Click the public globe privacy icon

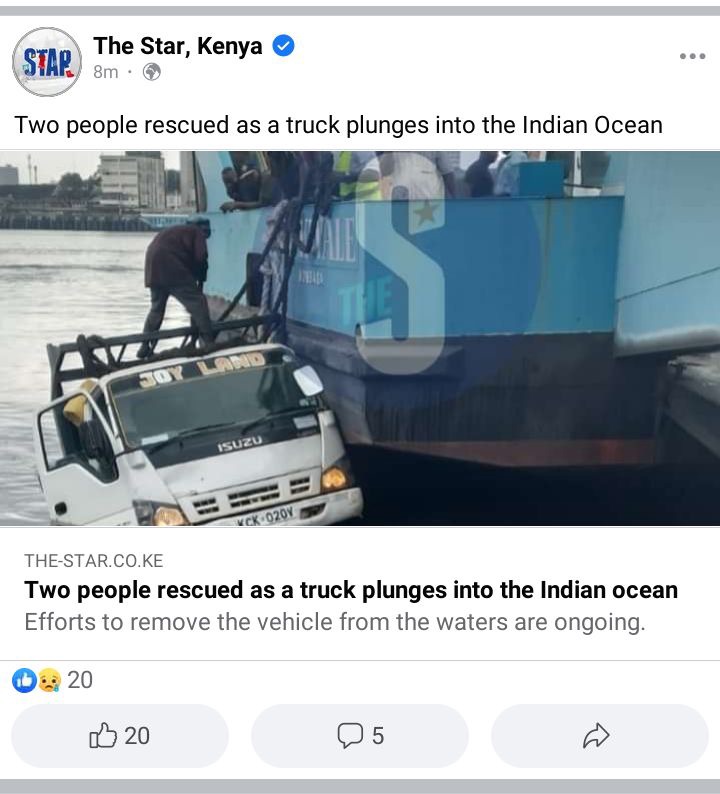pyautogui.click(x=152, y=72)
